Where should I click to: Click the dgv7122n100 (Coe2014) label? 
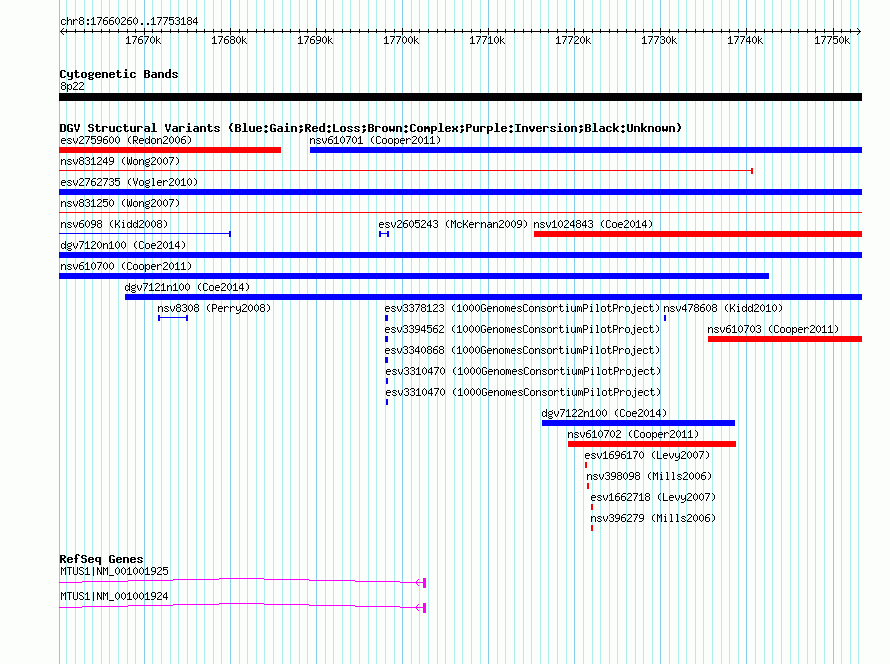tap(604, 413)
